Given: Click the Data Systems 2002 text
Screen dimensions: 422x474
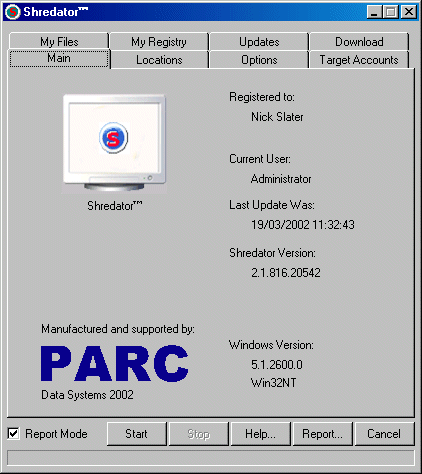Looking at the screenshot, I should [87, 395].
